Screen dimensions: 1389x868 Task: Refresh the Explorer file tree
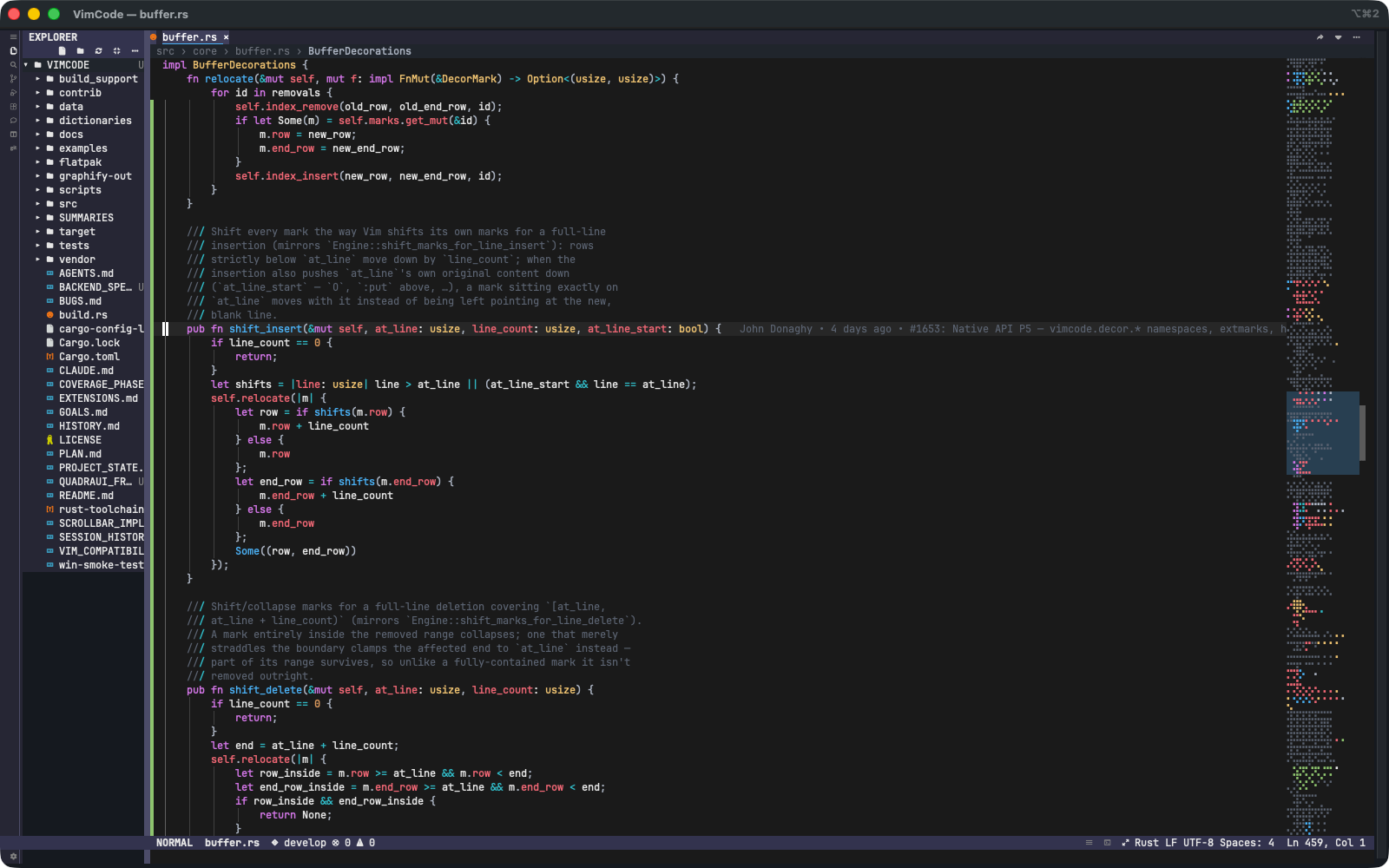(99, 51)
